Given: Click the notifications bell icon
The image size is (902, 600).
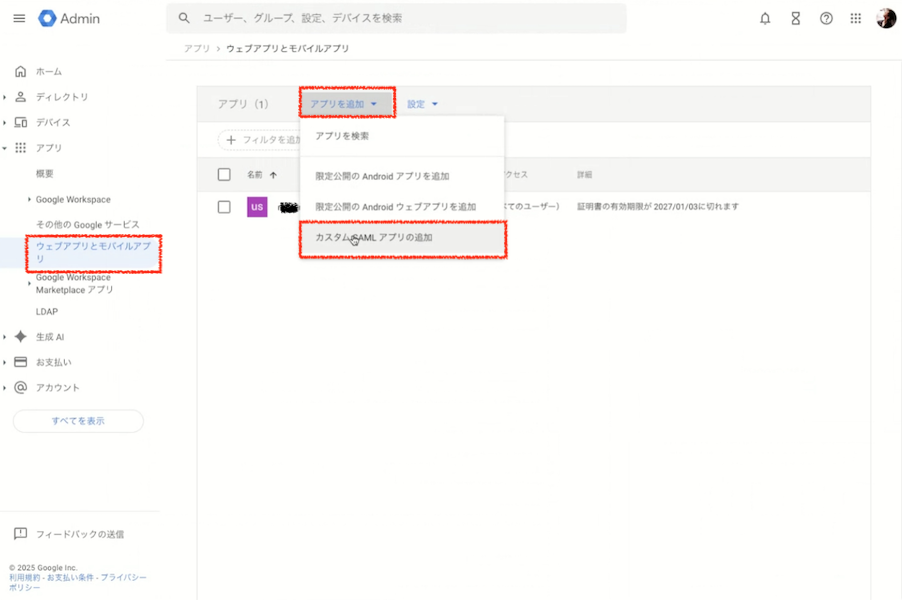Looking at the screenshot, I should (765, 17).
